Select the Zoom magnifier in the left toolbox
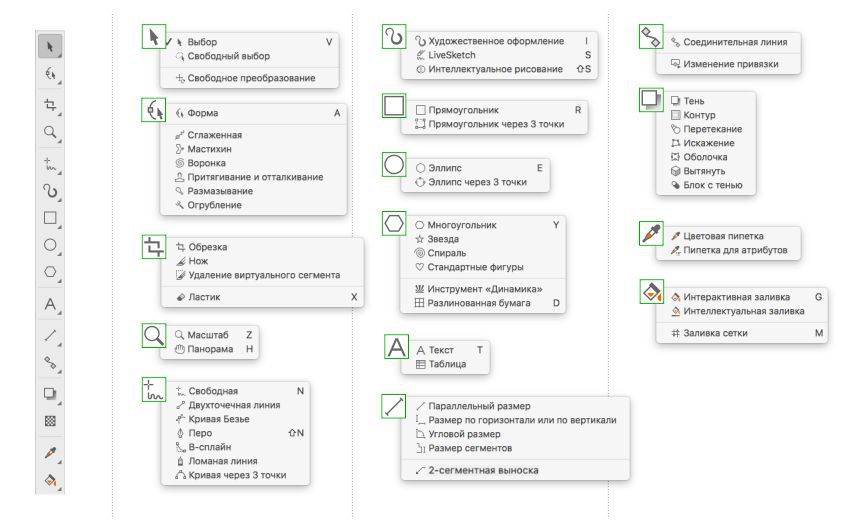The image size is (864, 528). coord(49,131)
